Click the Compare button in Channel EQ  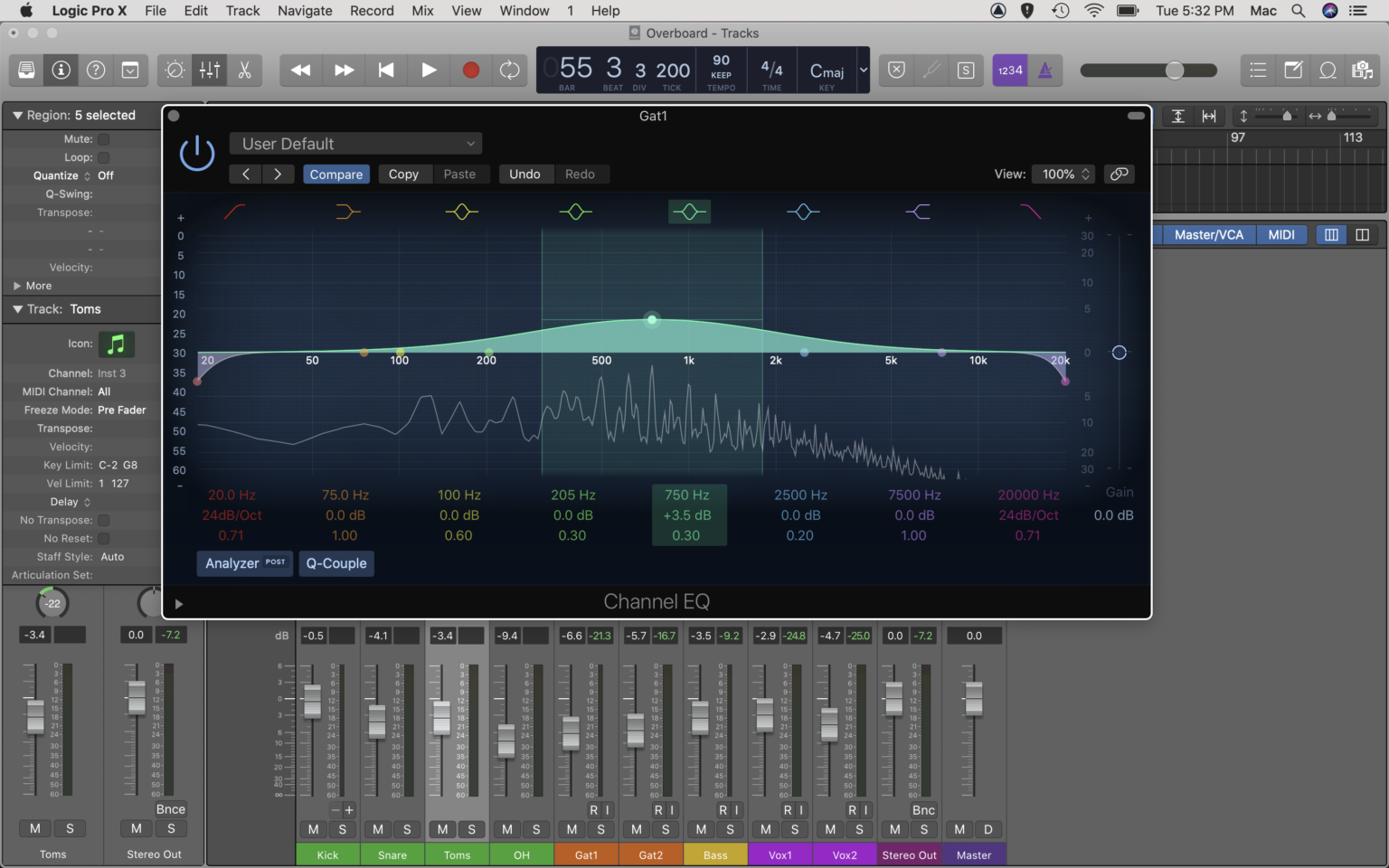(335, 174)
